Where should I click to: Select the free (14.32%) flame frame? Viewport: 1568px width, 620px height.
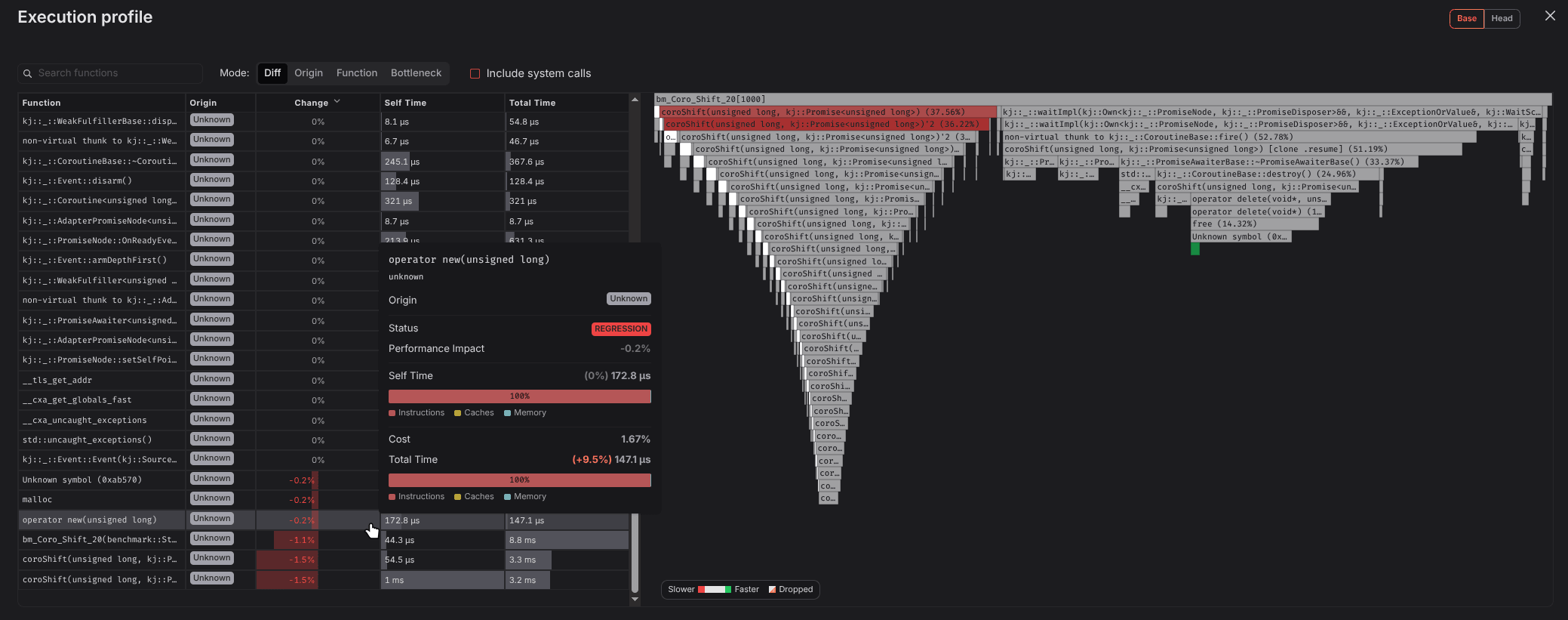tap(1253, 224)
